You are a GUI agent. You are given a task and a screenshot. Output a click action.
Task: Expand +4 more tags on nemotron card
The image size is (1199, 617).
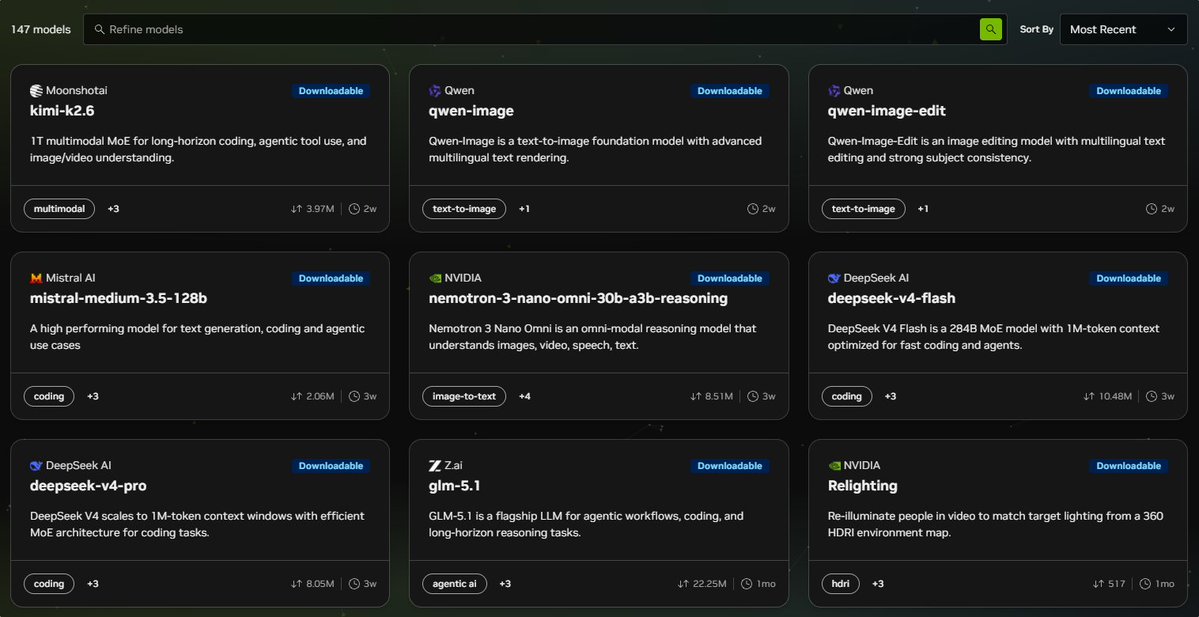[x=525, y=396]
